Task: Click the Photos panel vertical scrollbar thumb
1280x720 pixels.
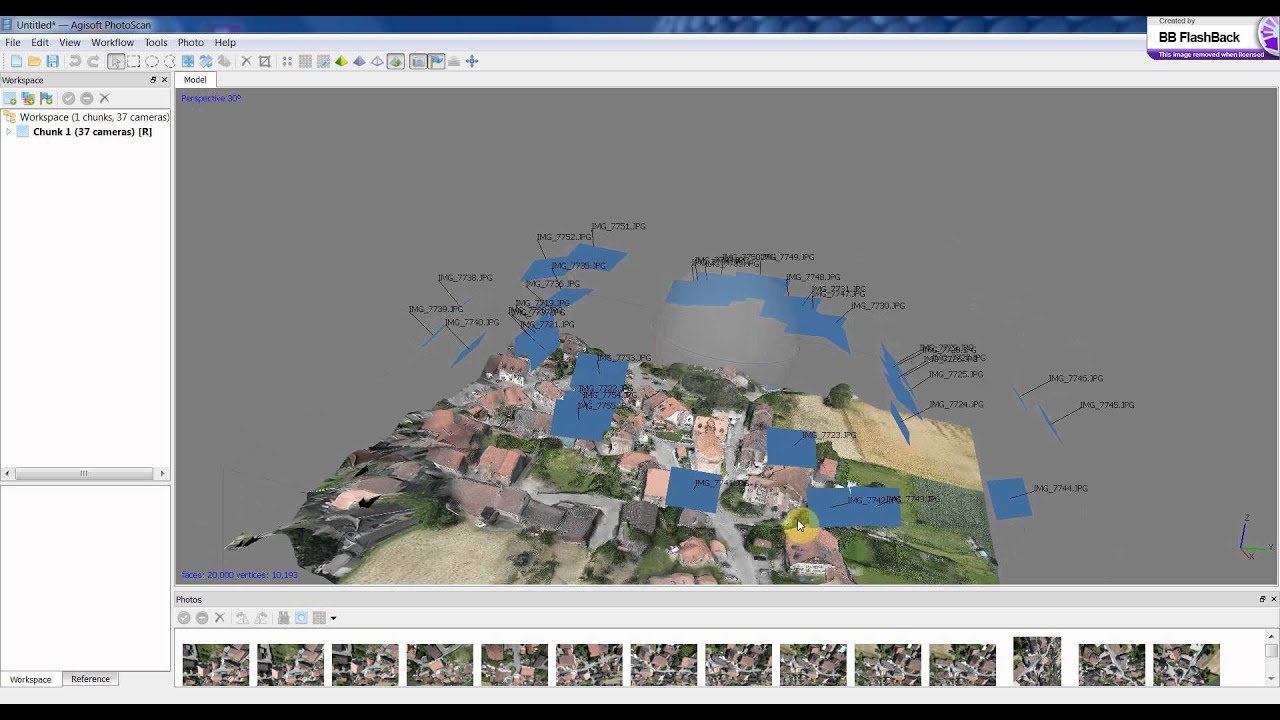Action: point(1271,650)
